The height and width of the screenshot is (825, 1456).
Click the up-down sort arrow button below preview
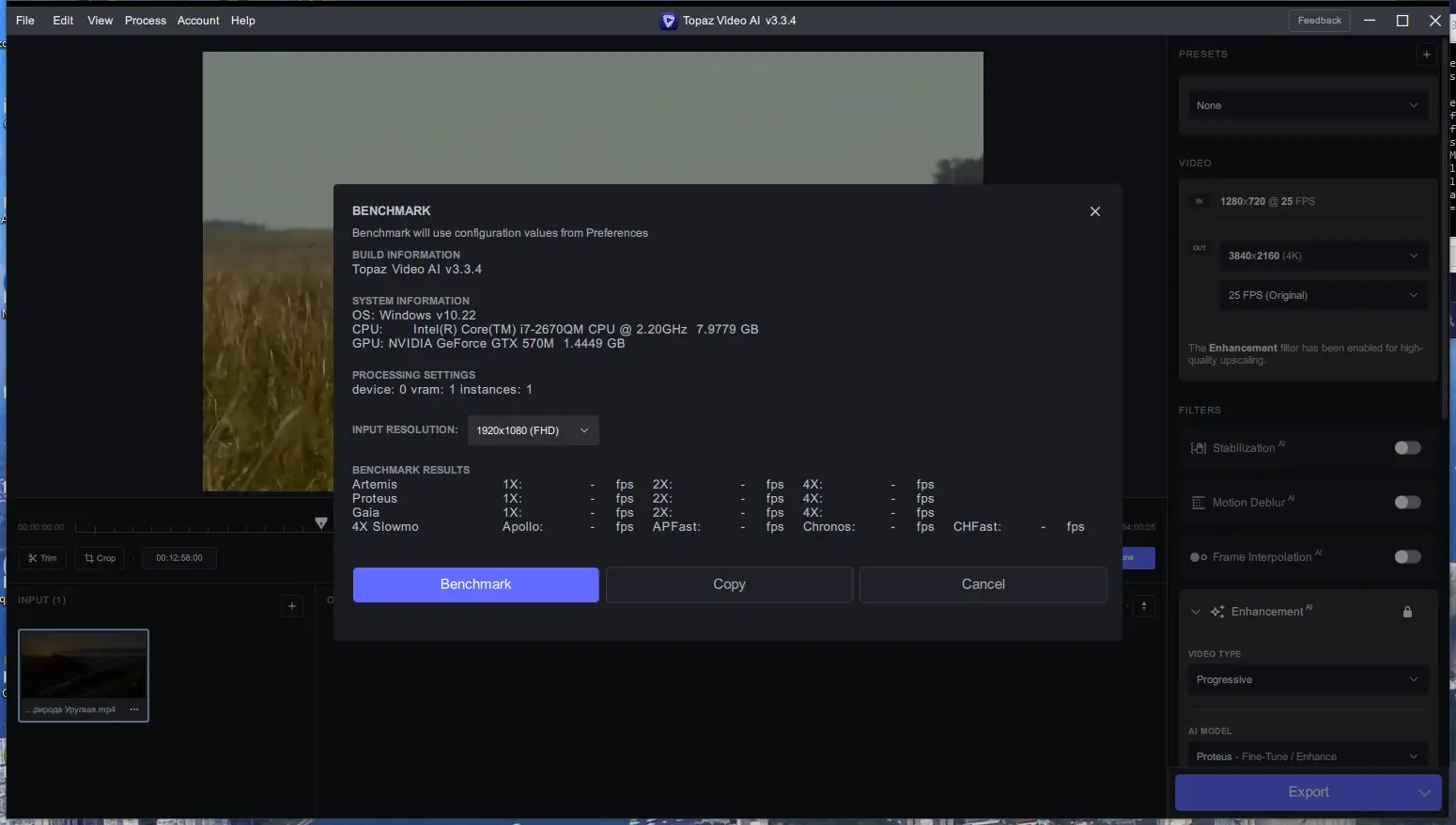click(x=1144, y=606)
